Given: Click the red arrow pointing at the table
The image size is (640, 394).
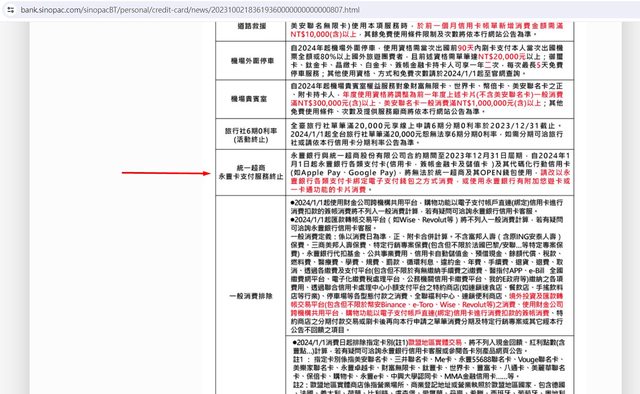Looking at the screenshot, I should tap(166, 173).
